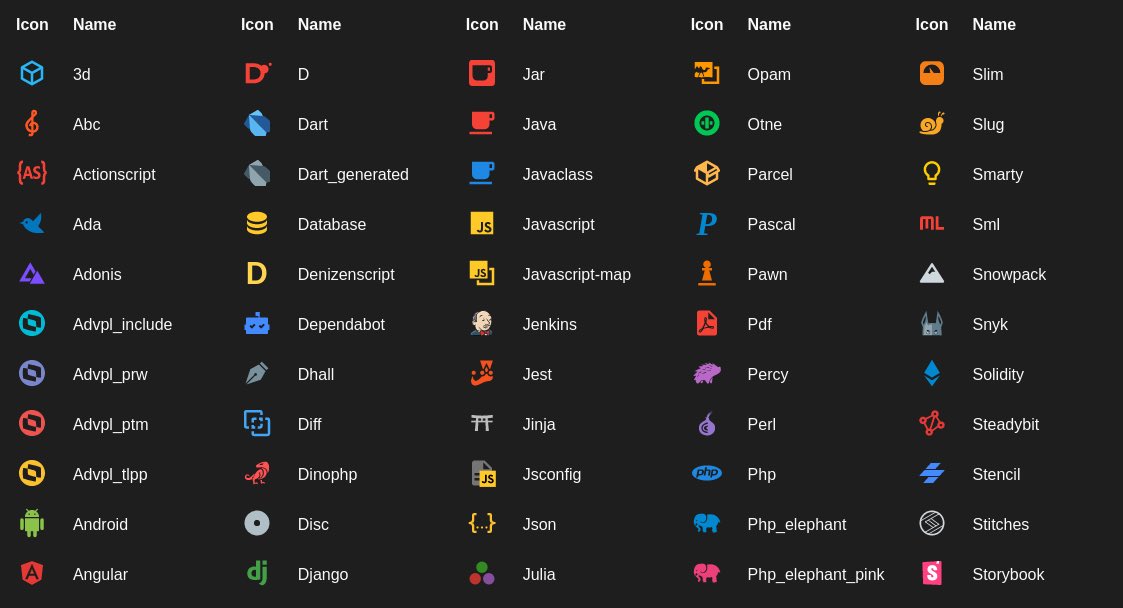
Task: Pick the blue Pascal P icon
Action: tap(707, 223)
